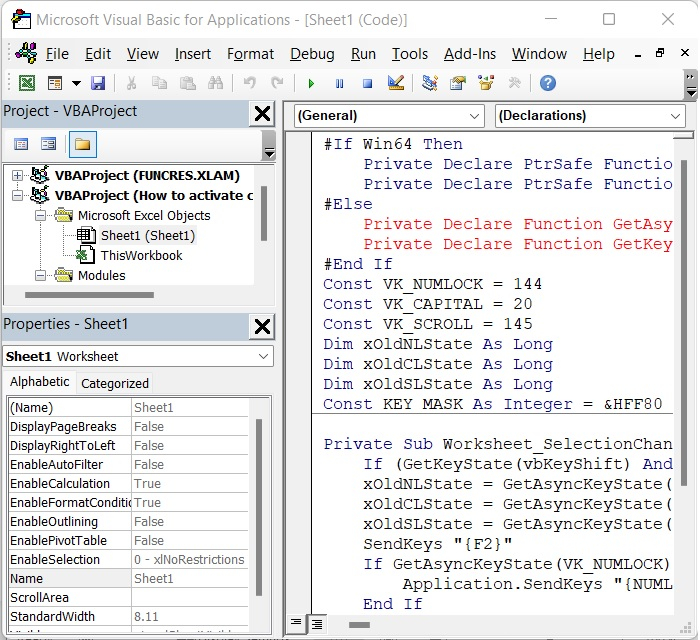This screenshot has height=640, width=700.
Task: Open the (Declarations) procedure dropdown
Action: coord(590,116)
